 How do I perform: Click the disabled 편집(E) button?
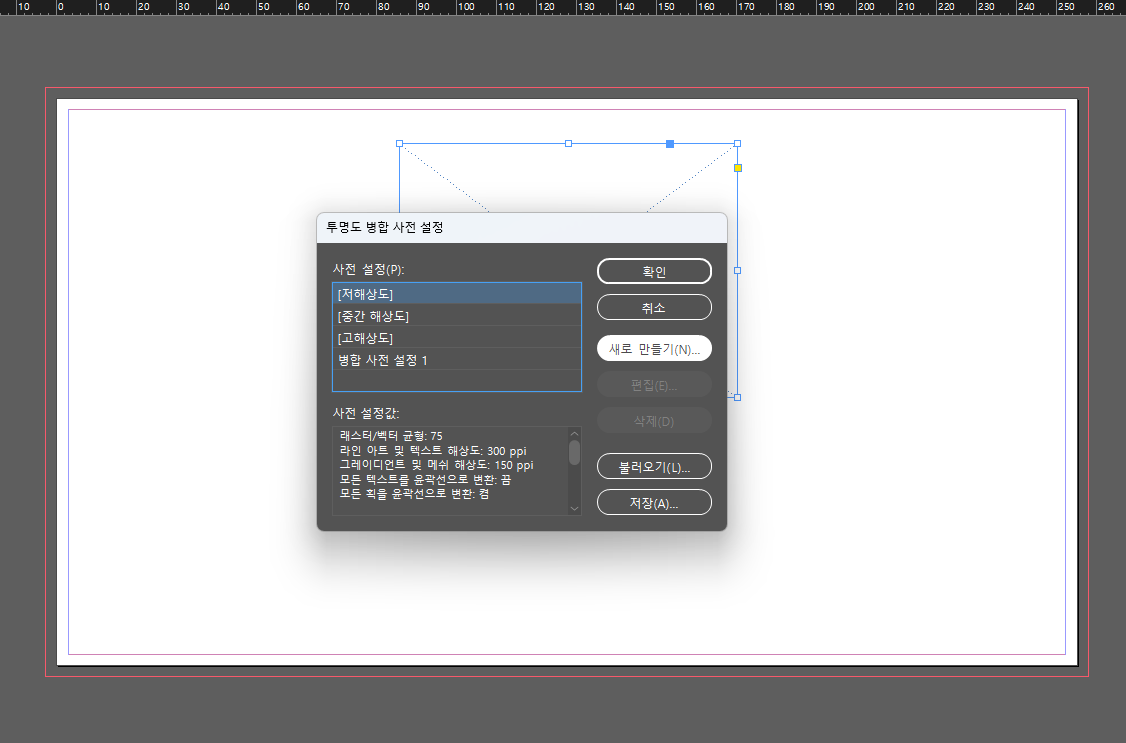[654, 384]
